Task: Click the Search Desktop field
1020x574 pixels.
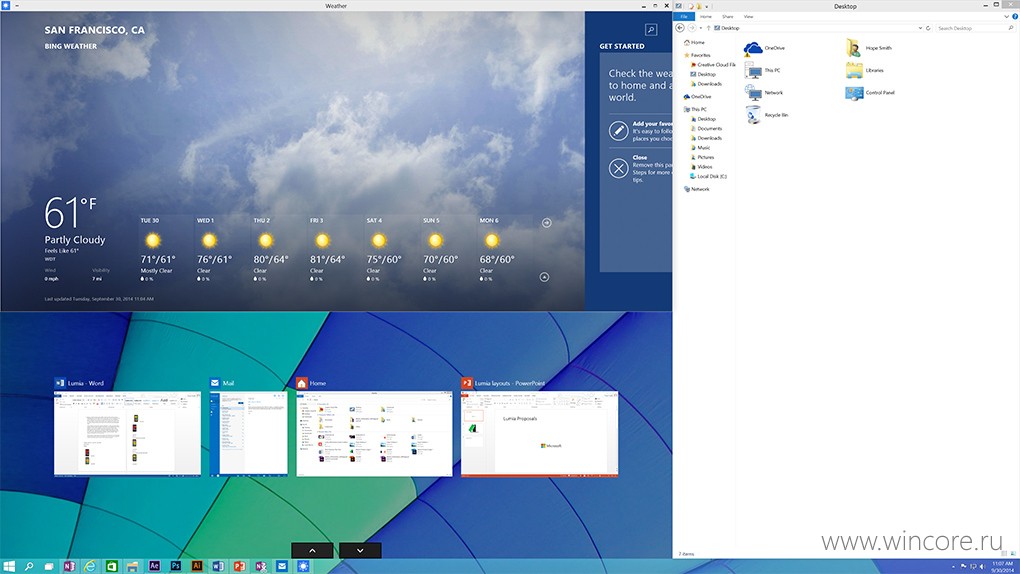Action: 975,28
